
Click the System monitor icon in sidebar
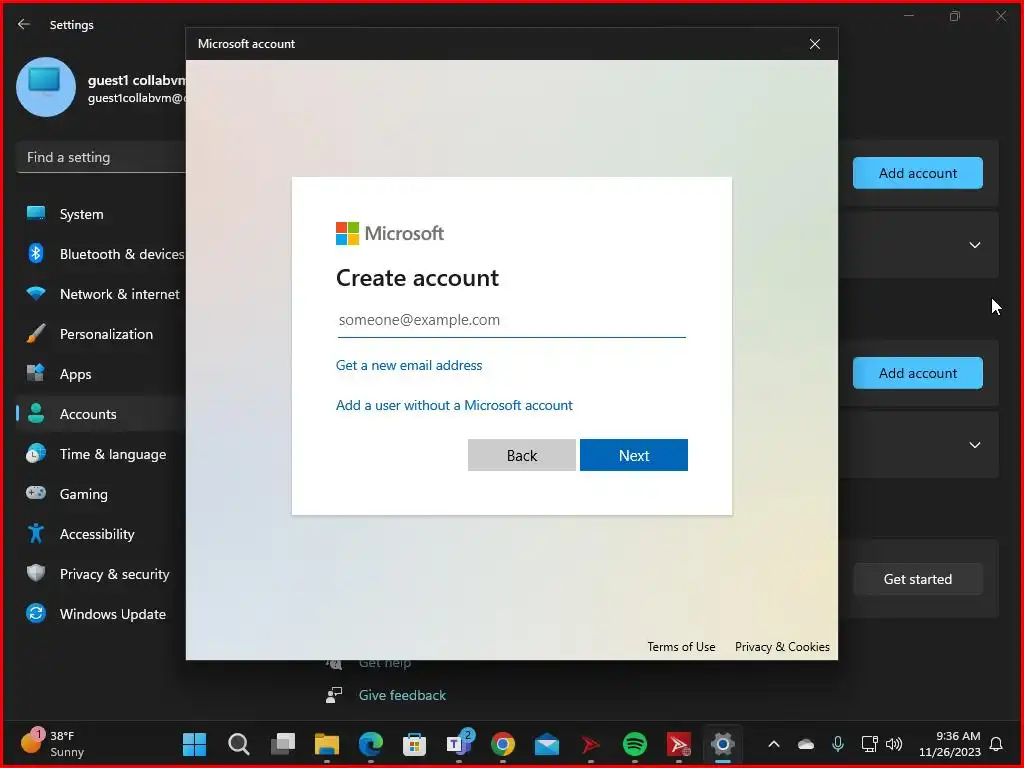[x=36, y=213]
